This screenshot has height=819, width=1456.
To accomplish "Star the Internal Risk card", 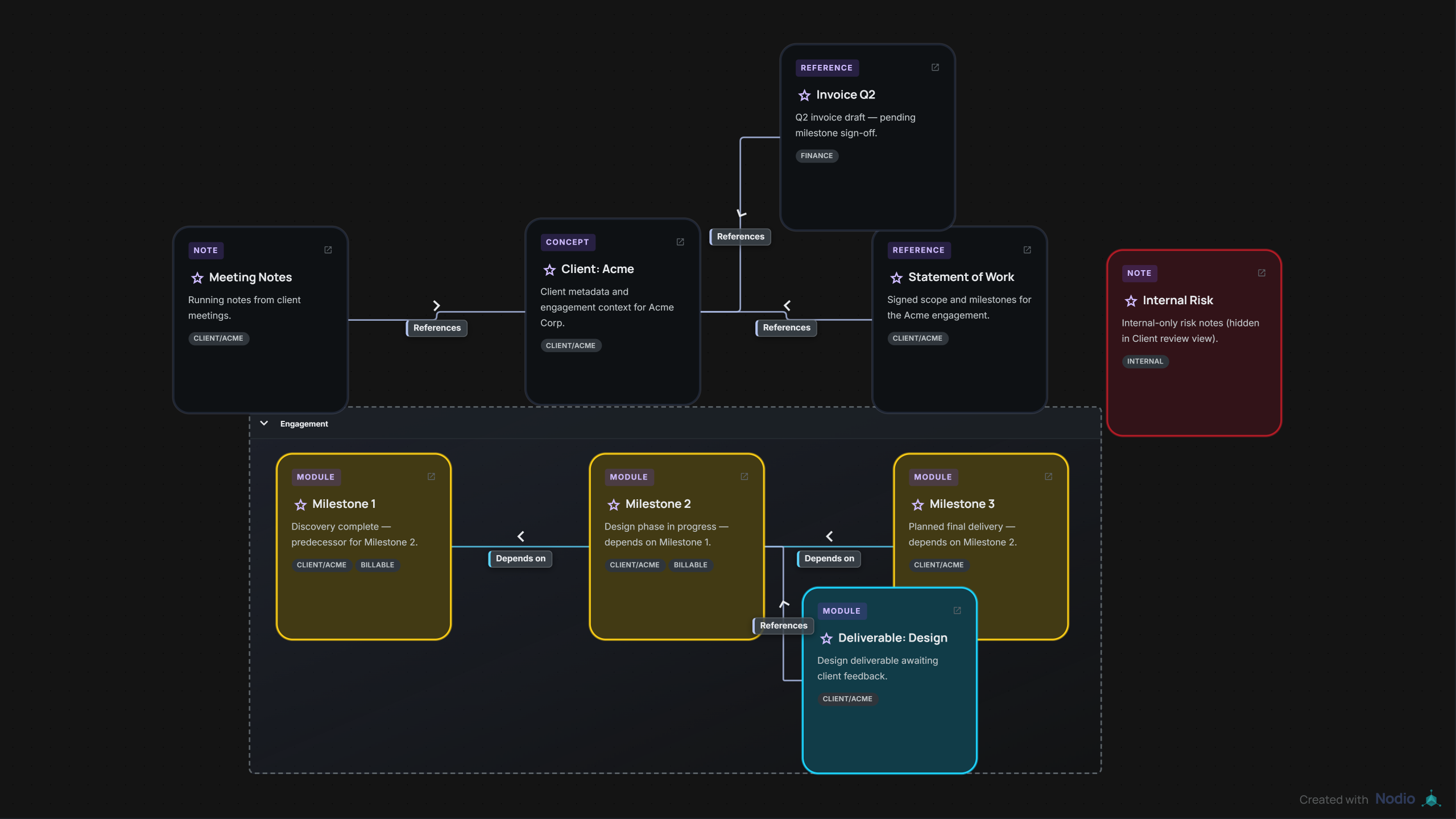I will click(x=1131, y=301).
